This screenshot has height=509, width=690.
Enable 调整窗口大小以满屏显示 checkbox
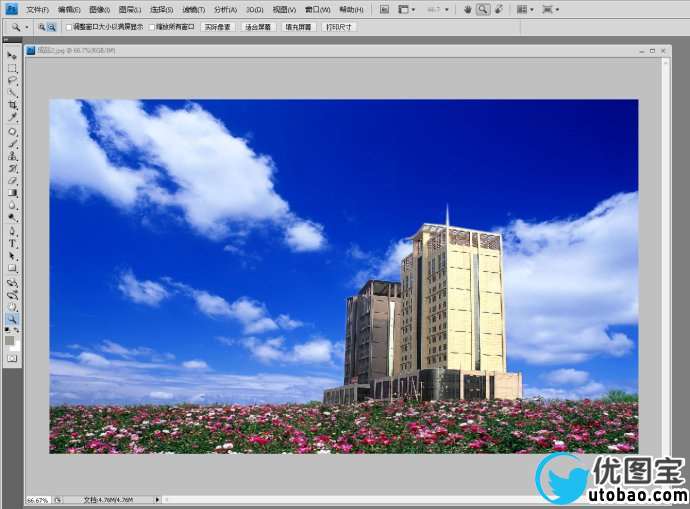pyautogui.click(x=69, y=27)
